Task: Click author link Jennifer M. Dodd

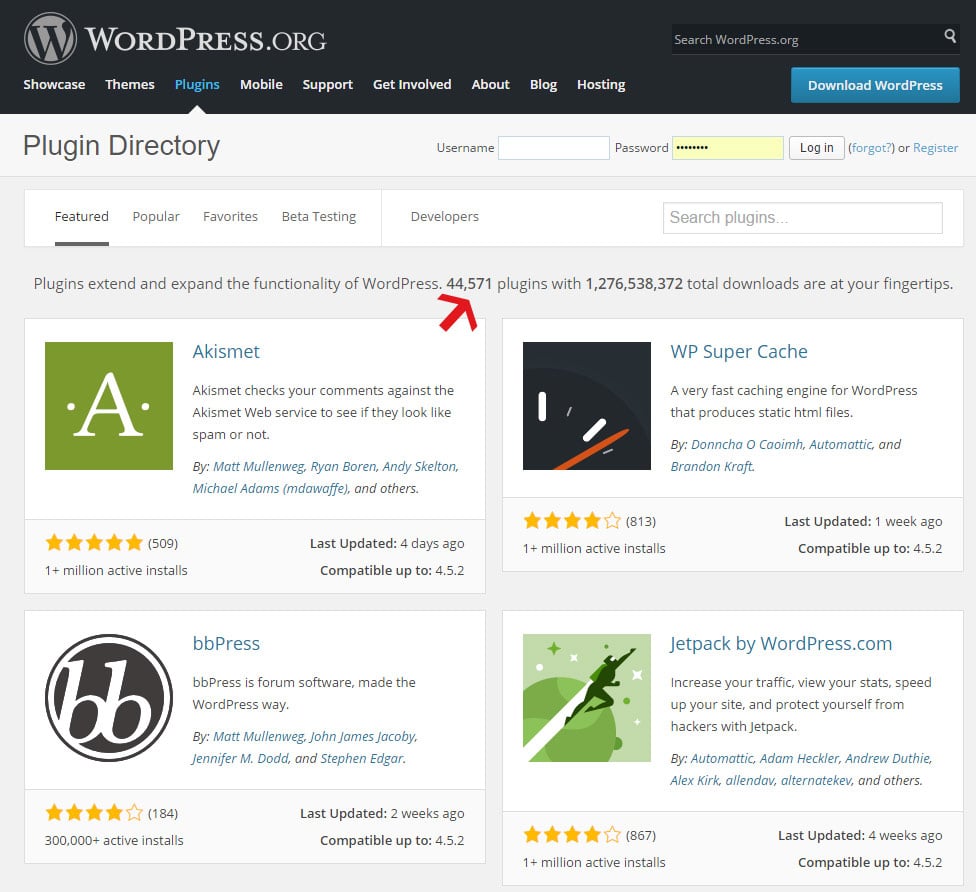Action: tap(240, 758)
